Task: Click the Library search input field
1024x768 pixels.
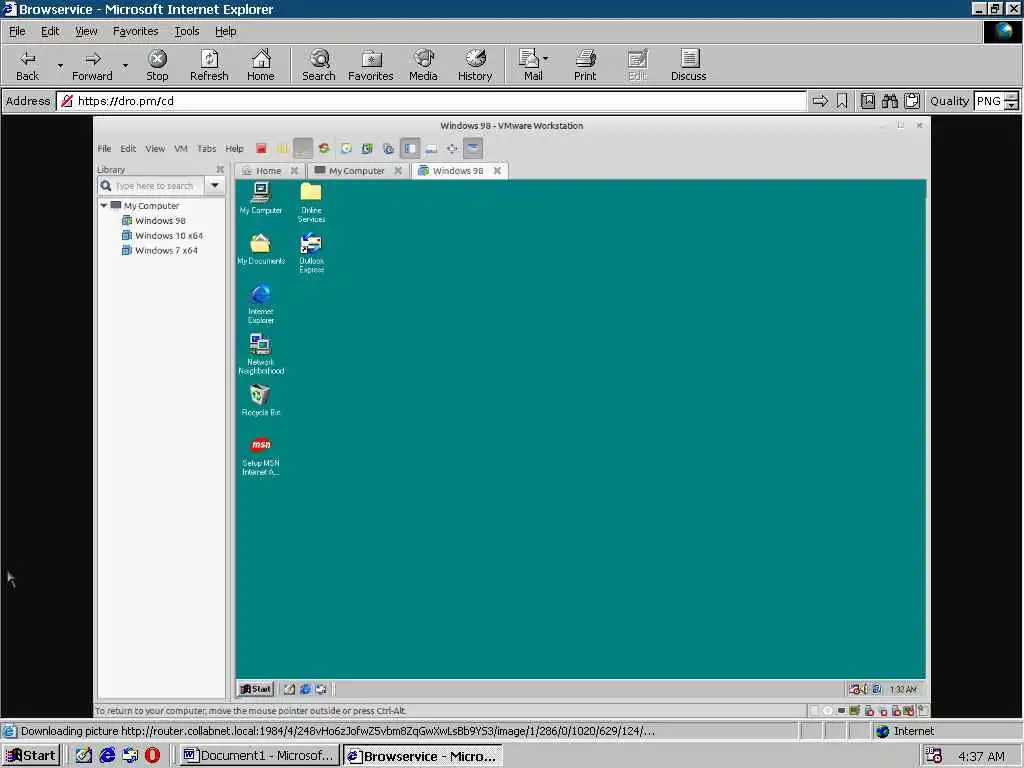Action: 152,185
